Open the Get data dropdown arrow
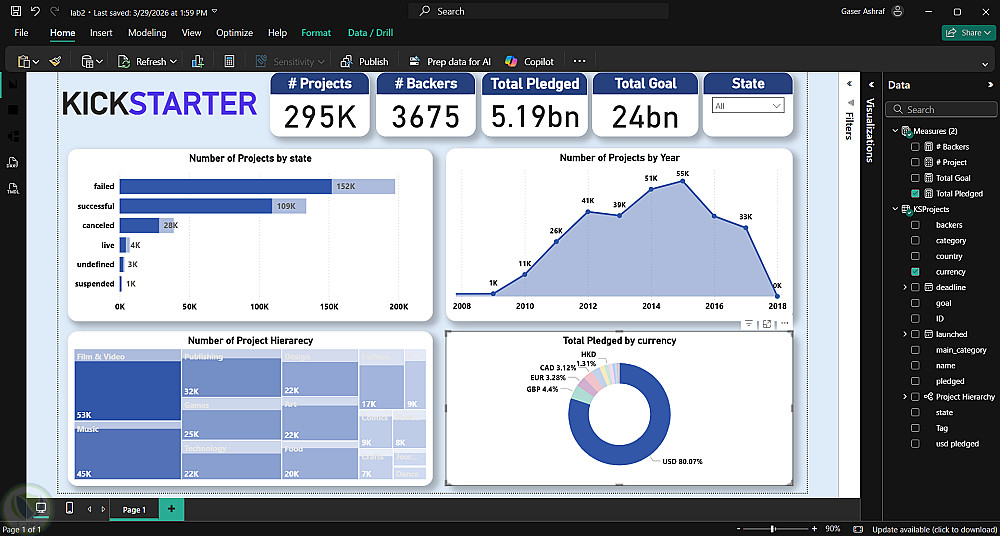1000x536 pixels. tap(99, 62)
